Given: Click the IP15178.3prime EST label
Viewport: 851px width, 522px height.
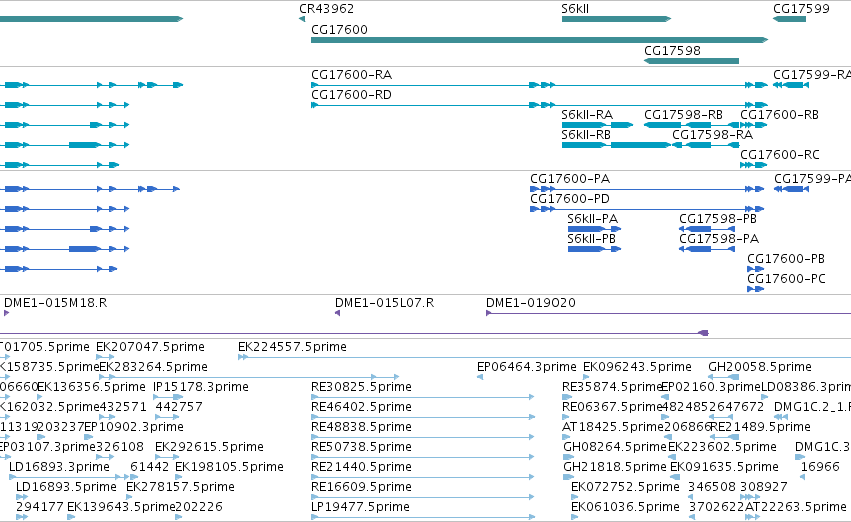Looking at the screenshot, I should click(201, 387).
